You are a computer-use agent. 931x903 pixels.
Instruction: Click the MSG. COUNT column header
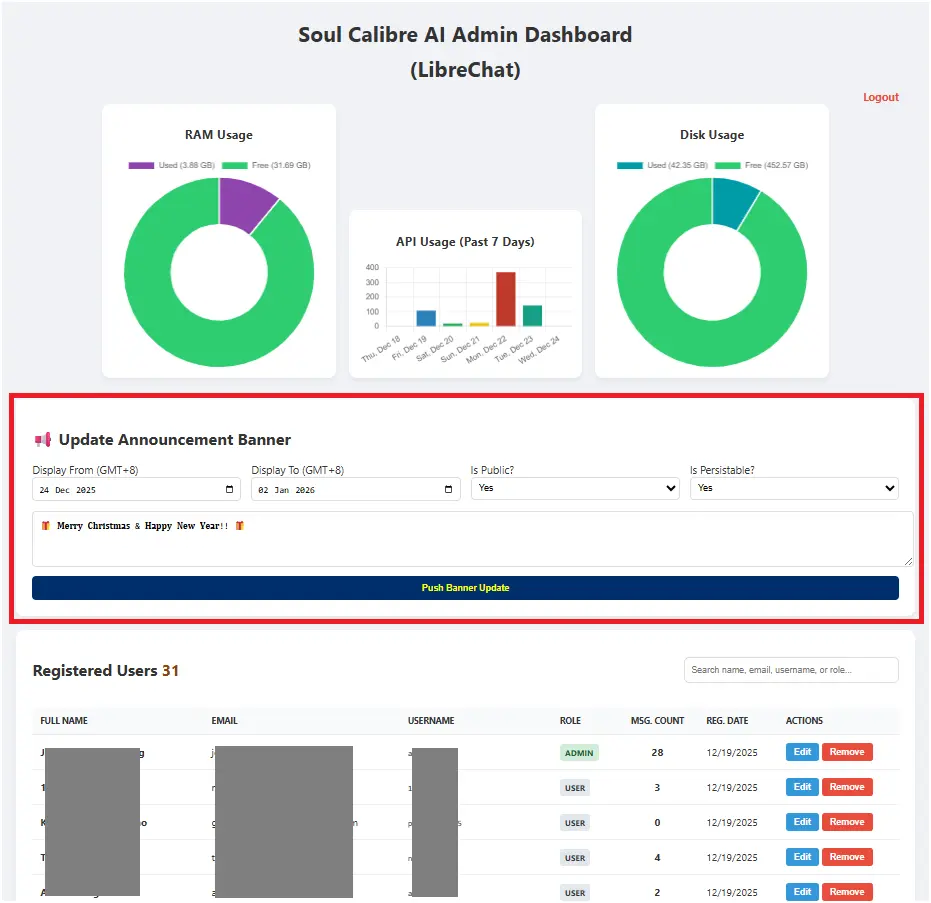click(657, 721)
